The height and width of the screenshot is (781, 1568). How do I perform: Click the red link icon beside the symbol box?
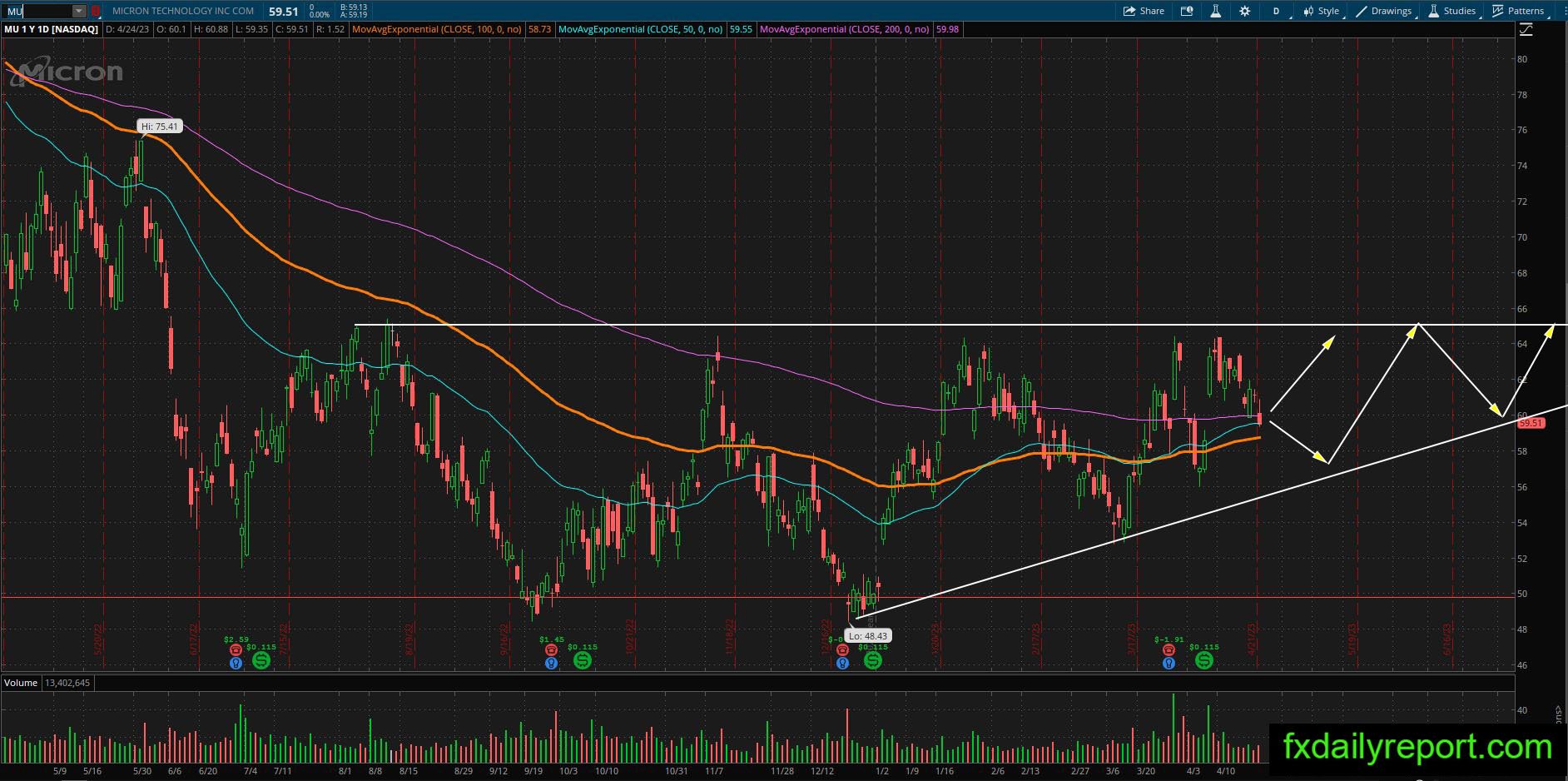pyautogui.click(x=96, y=11)
